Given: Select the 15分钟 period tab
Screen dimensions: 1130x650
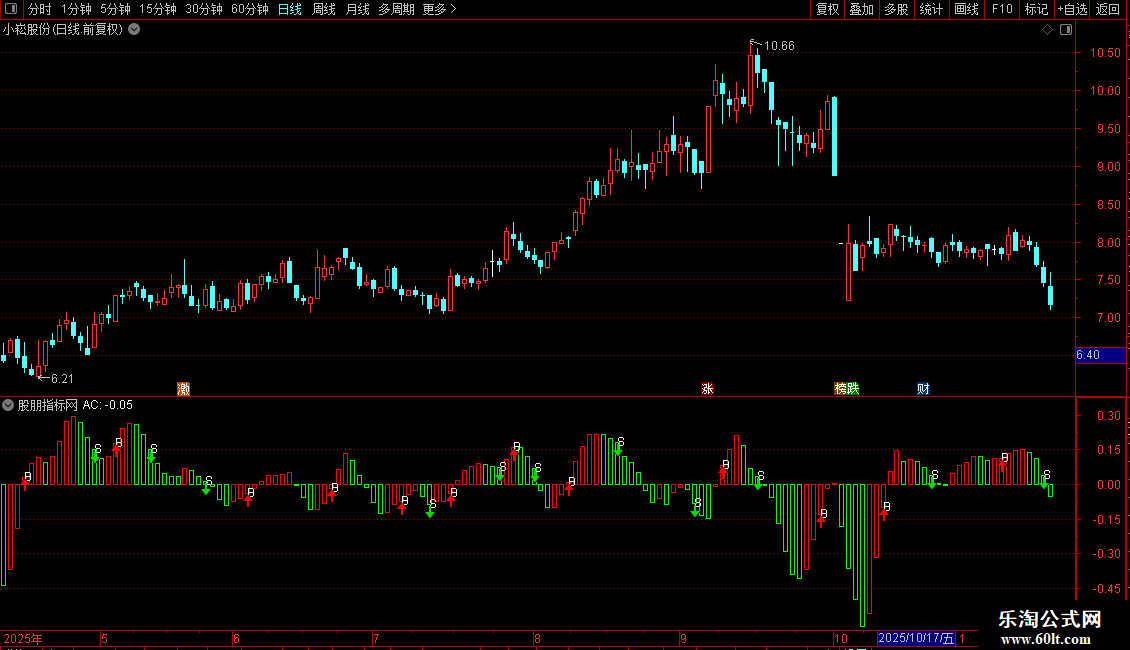Looking at the screenshot, I should (x=158, y=9).
